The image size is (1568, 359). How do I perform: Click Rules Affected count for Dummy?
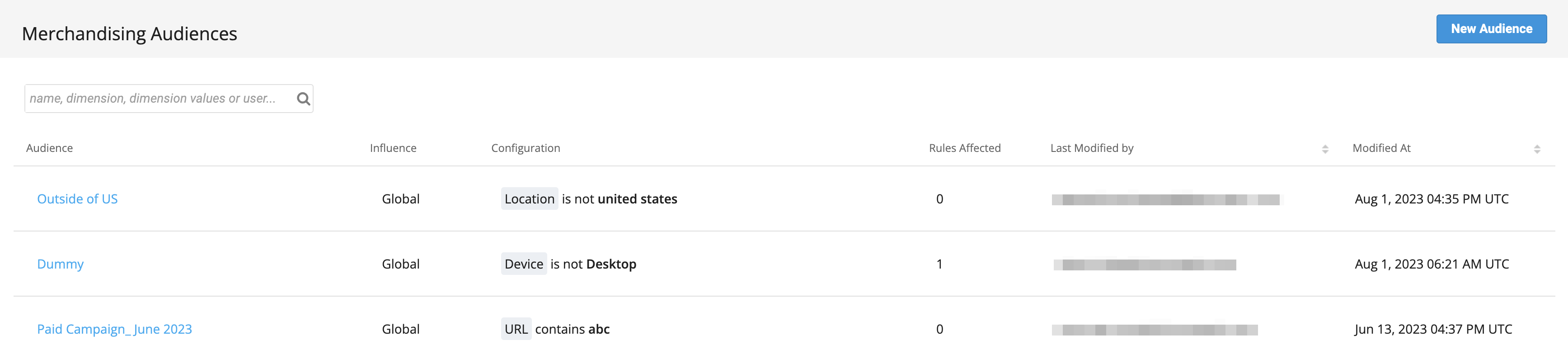tap(939, 264)
